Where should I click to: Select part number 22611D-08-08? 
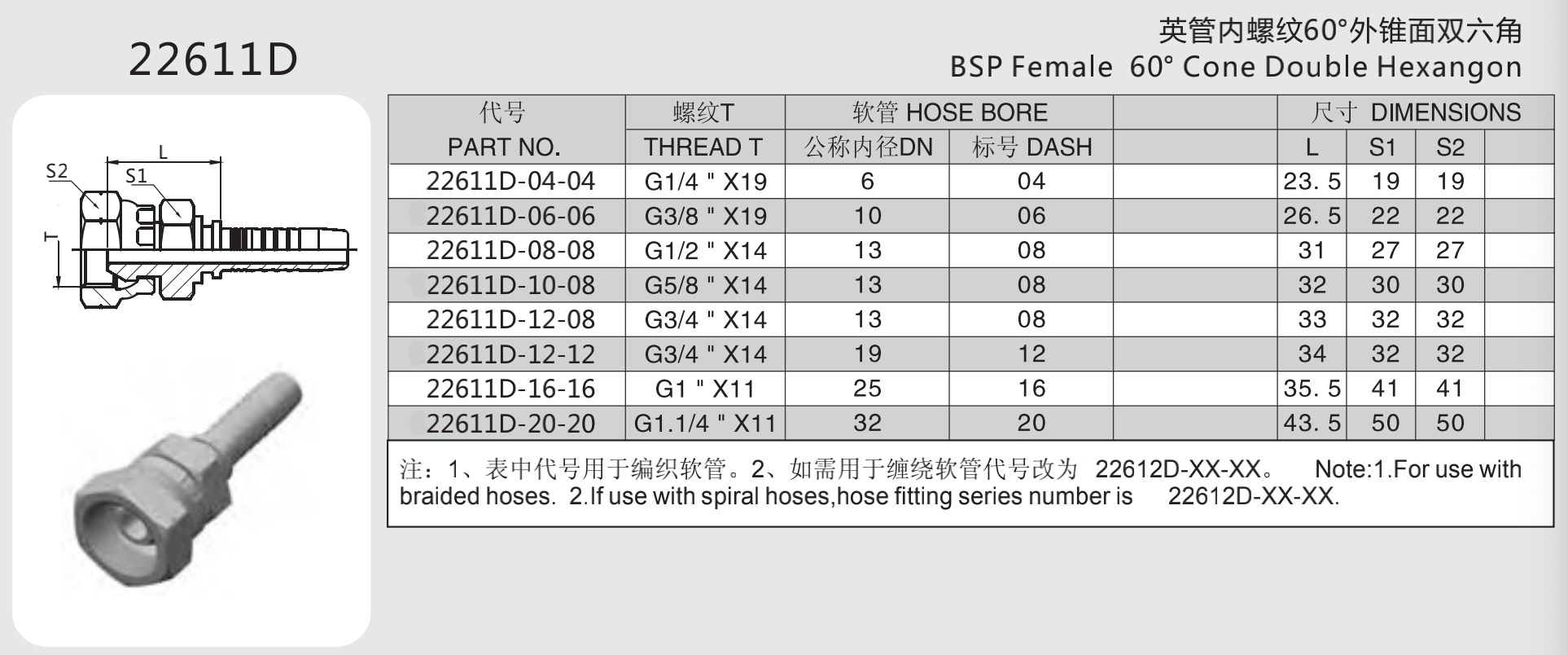(x=510, y=251)
